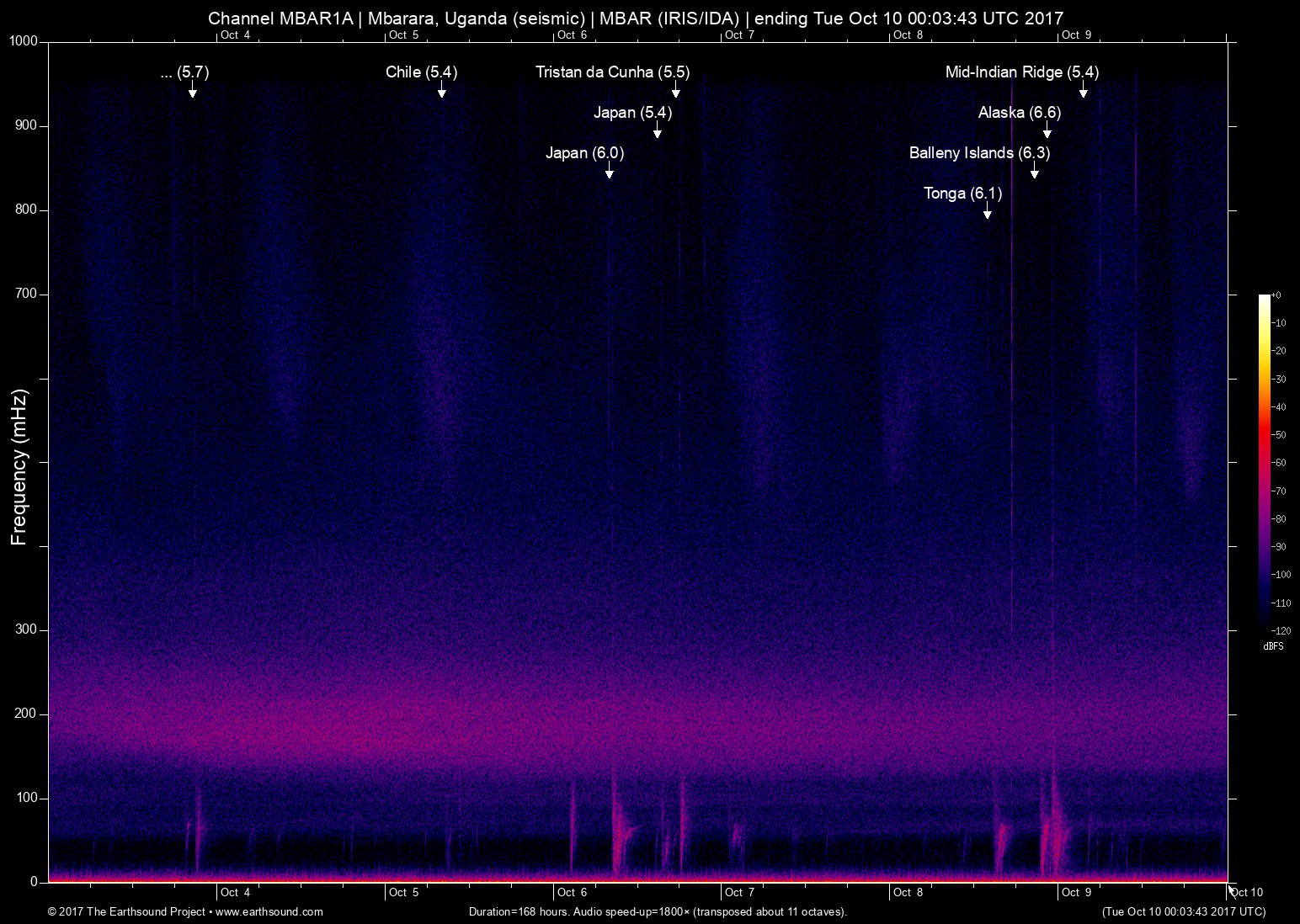The image size is (1300, 924).
Task: Click the arrow beneath Balleny Islands (6.3)
Action: [1034, 171]
